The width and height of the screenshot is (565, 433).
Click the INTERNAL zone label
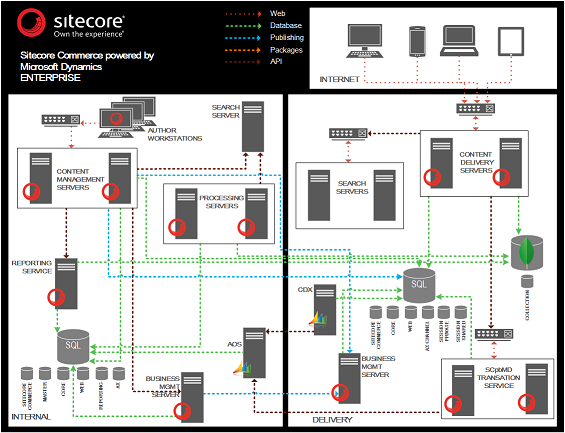pos(31,417)
